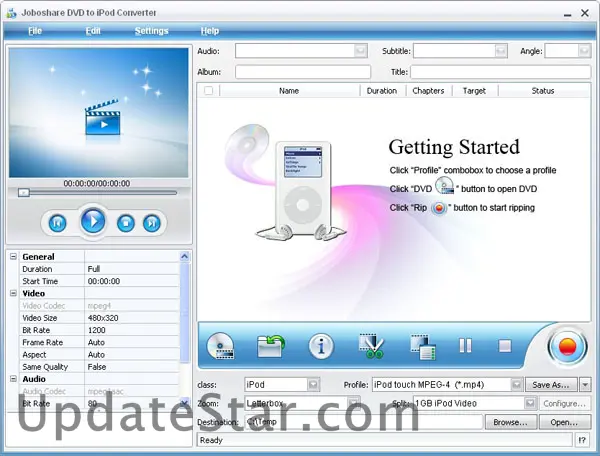Select the Aspect row
Screen dimensions: 600x456
pos(99,355)
